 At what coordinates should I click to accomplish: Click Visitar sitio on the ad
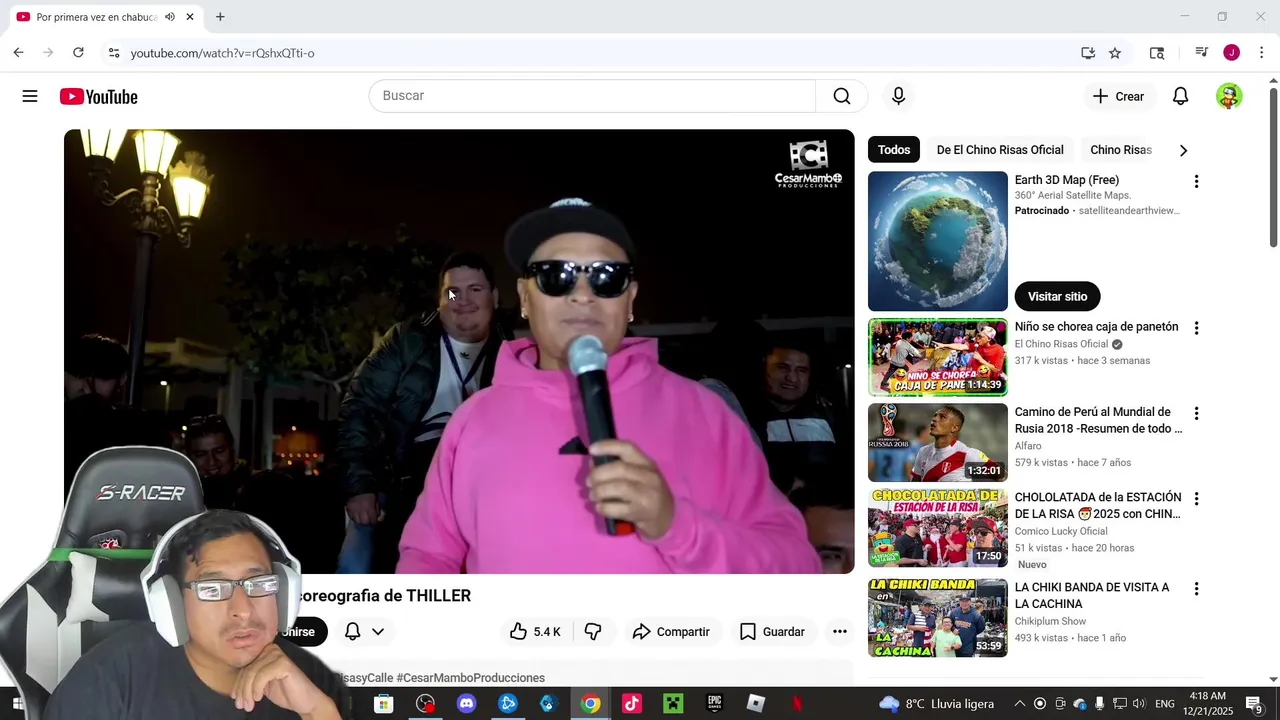(x=1057, y=296)
